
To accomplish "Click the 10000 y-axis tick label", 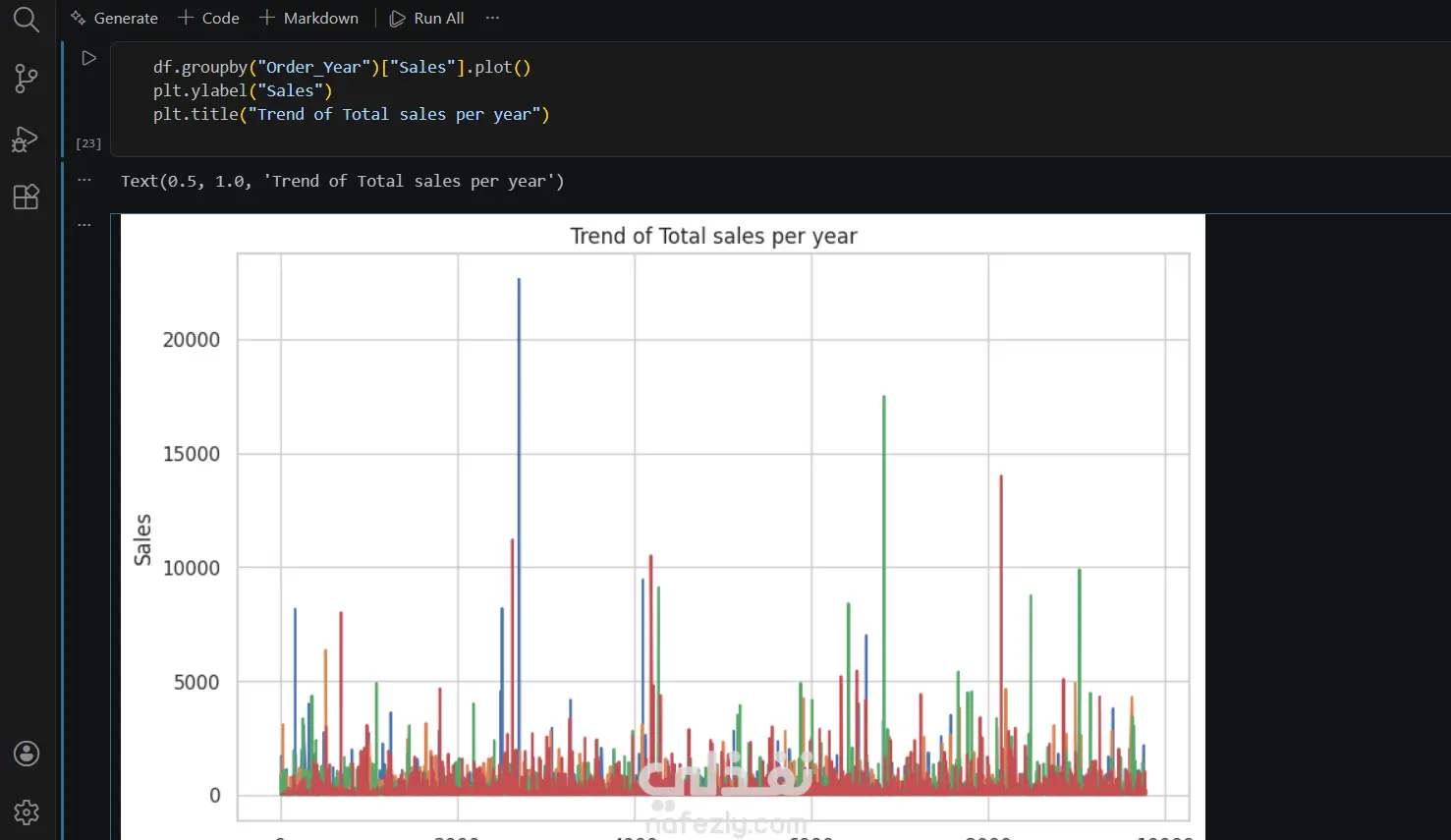I will [x=192, y=568].
